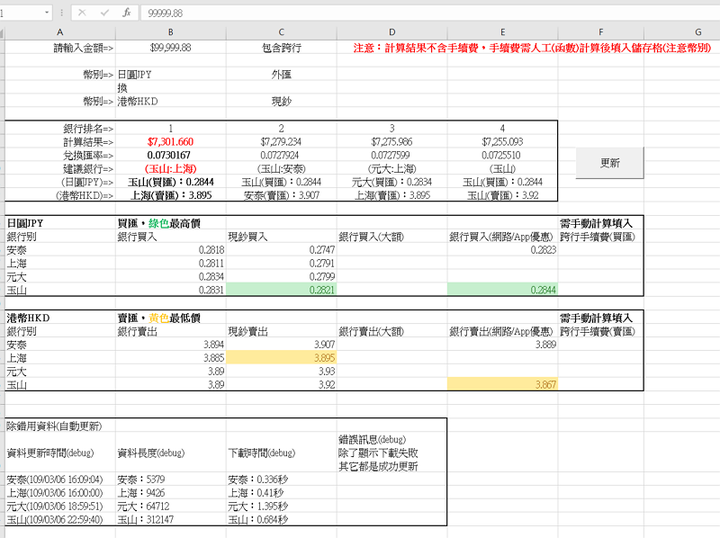
Task: Select column E header
Action: click(502, 32)
